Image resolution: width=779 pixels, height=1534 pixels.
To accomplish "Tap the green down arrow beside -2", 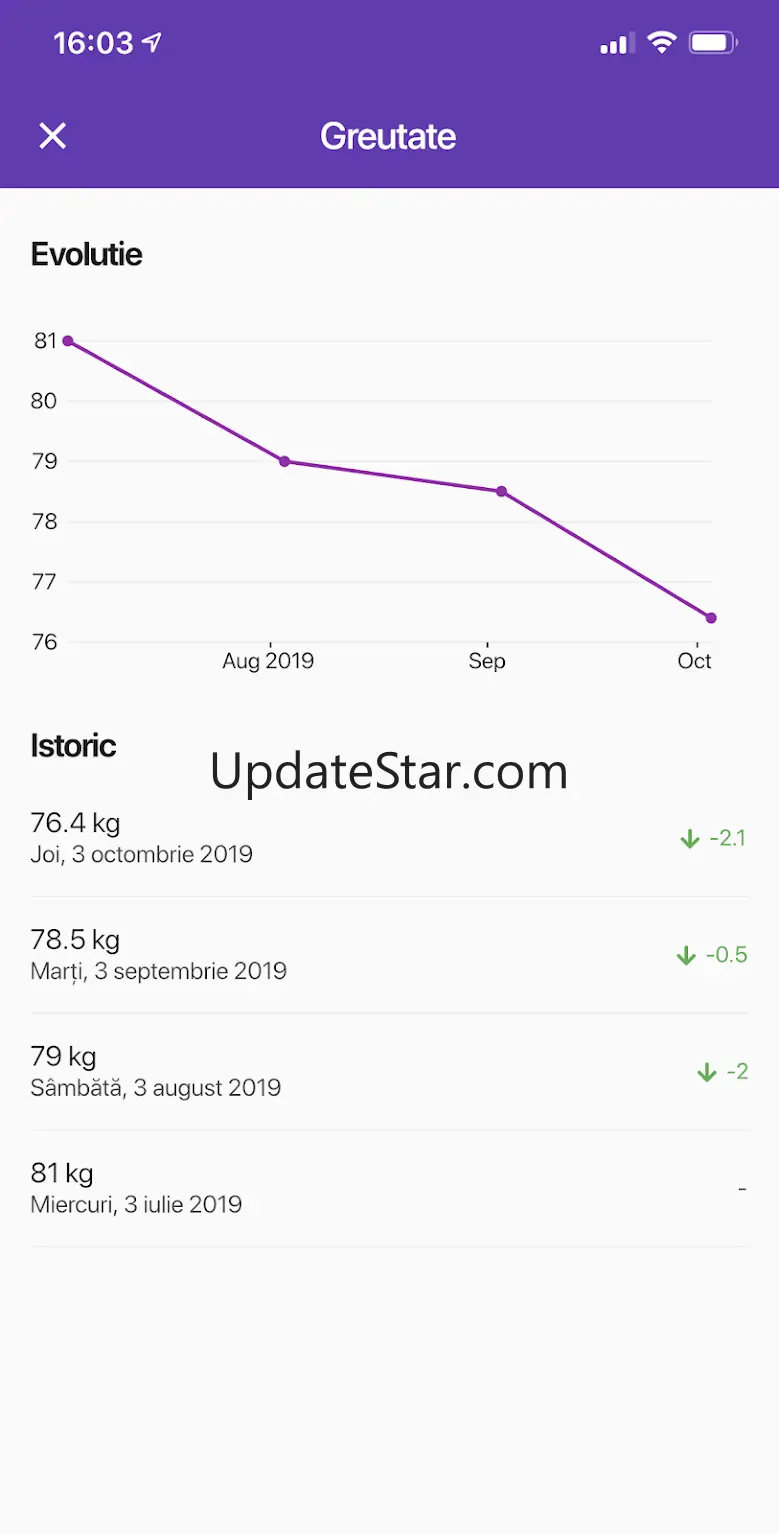I will 707,1072.
